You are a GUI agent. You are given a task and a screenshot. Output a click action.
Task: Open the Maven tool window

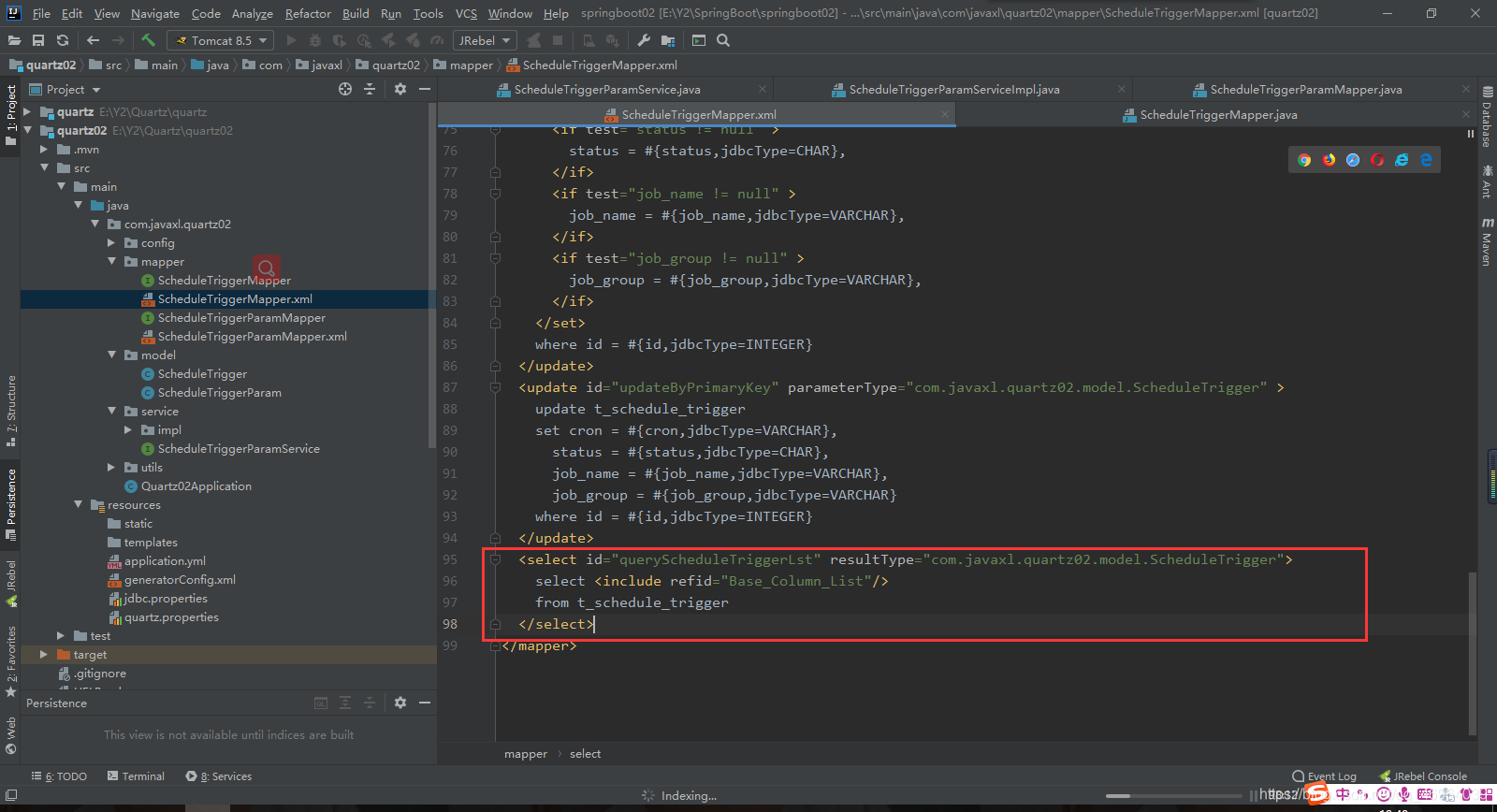click(1487, 242)
